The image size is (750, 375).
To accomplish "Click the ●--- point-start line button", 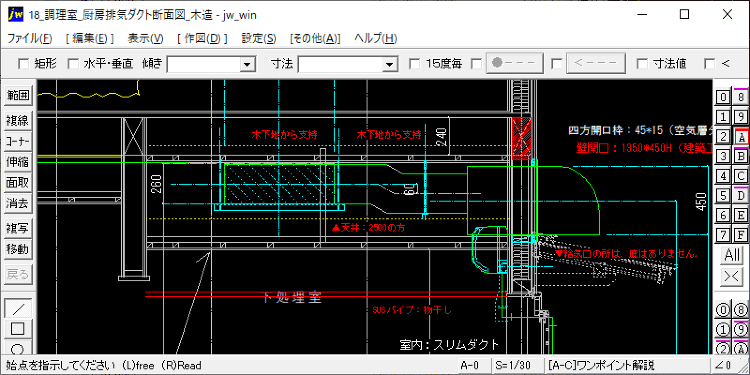I will (x=514, y=63).
